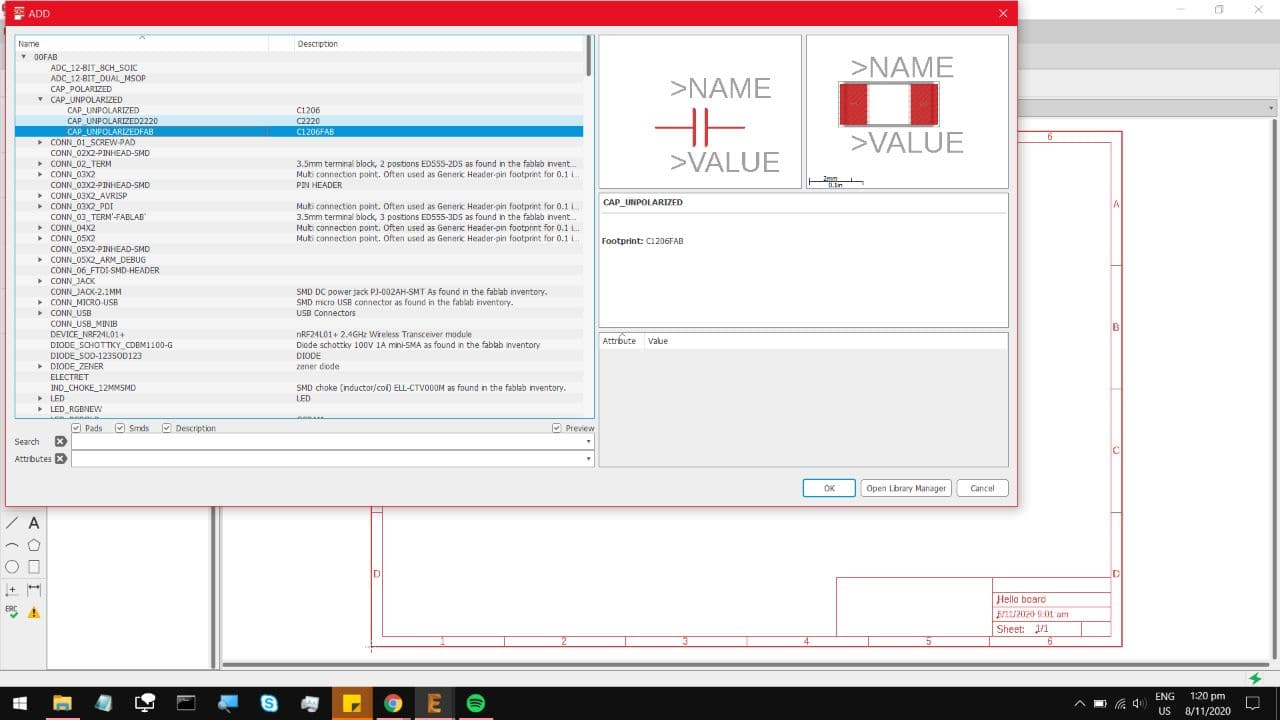Viewport: 1280px width, 720px height.
Task: Open the Errors warning triangle tool
Action: [34, 612]
